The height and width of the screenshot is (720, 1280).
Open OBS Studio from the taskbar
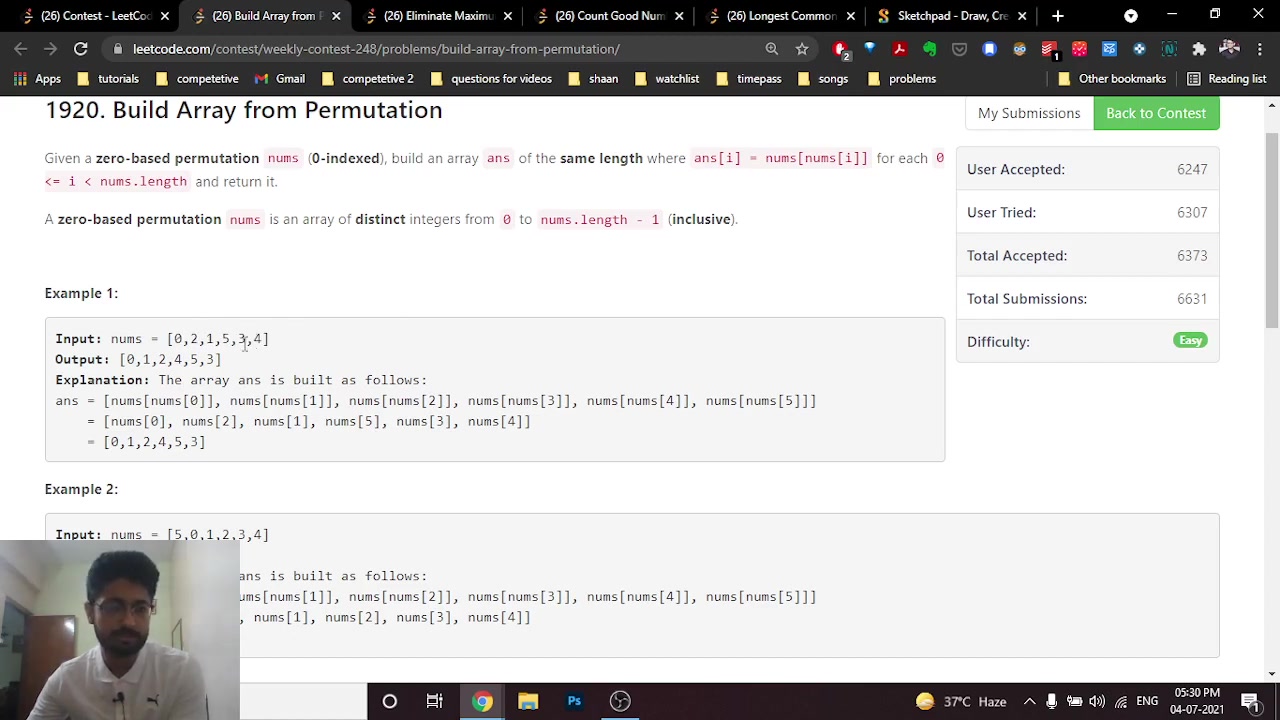(x=620, y=701)
